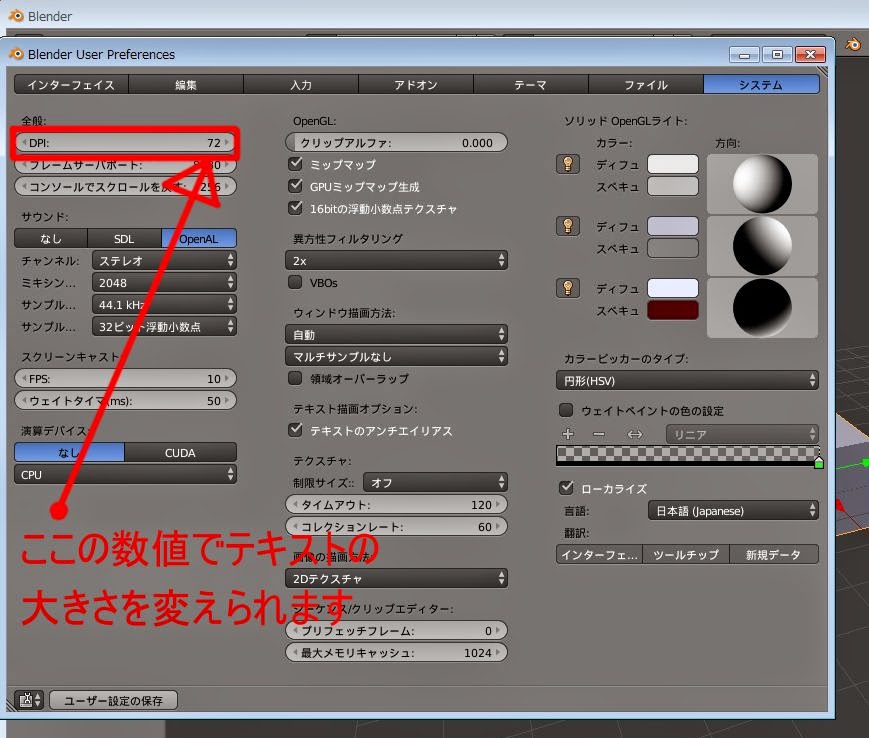Click the ユーザー設定の保存 button
Screen dimensions: 869x738
point(114,700)
